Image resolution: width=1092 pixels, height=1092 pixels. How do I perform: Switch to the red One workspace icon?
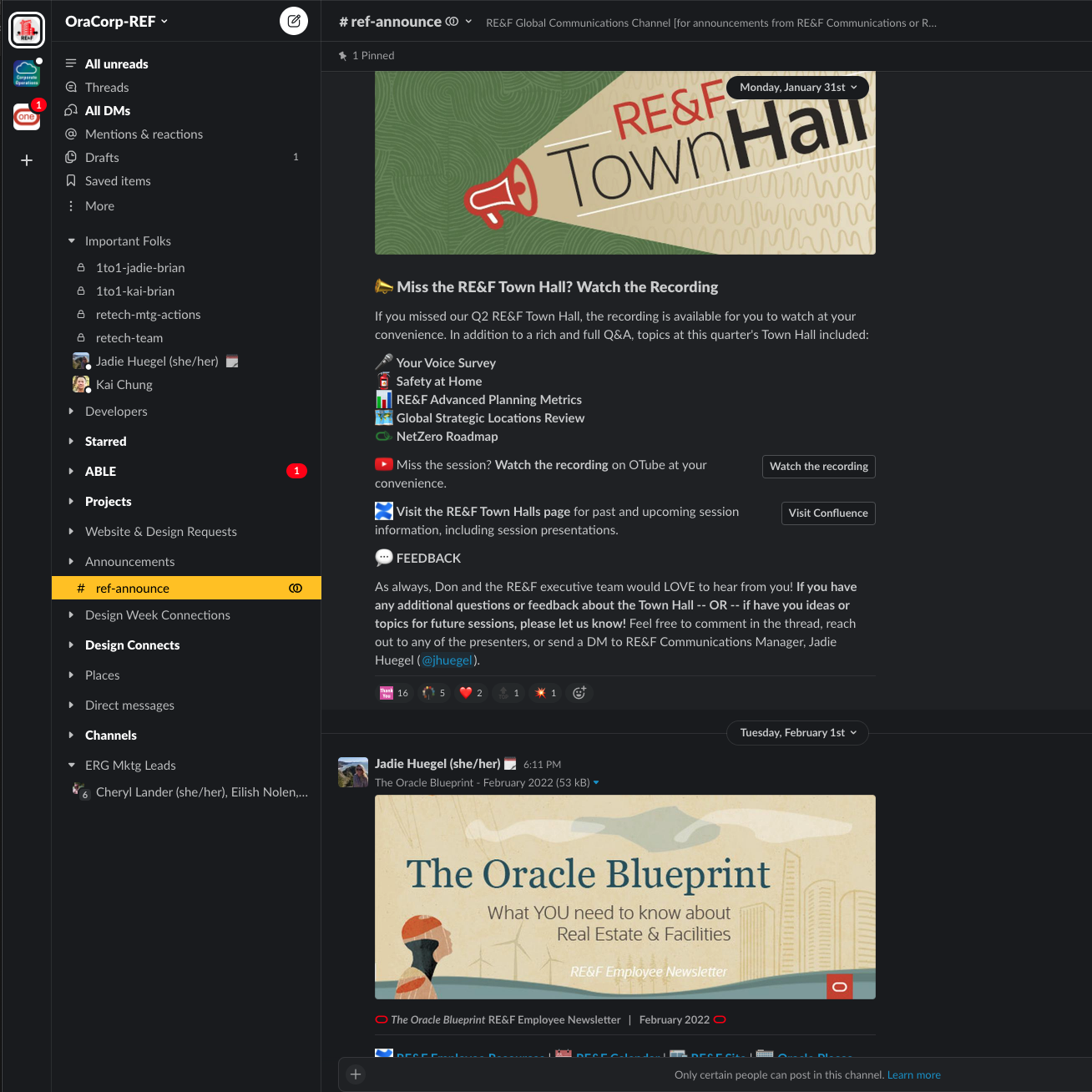click(x=27, y=117)
